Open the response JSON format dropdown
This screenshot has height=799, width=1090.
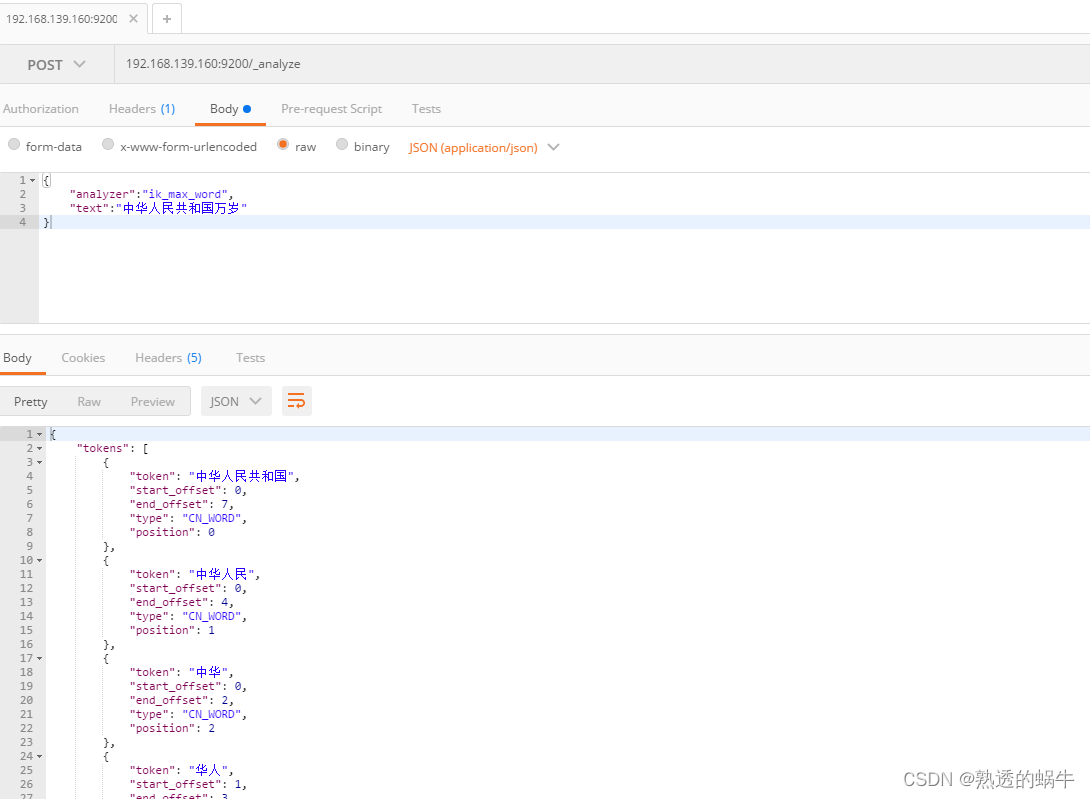click(x=236, y=401)
